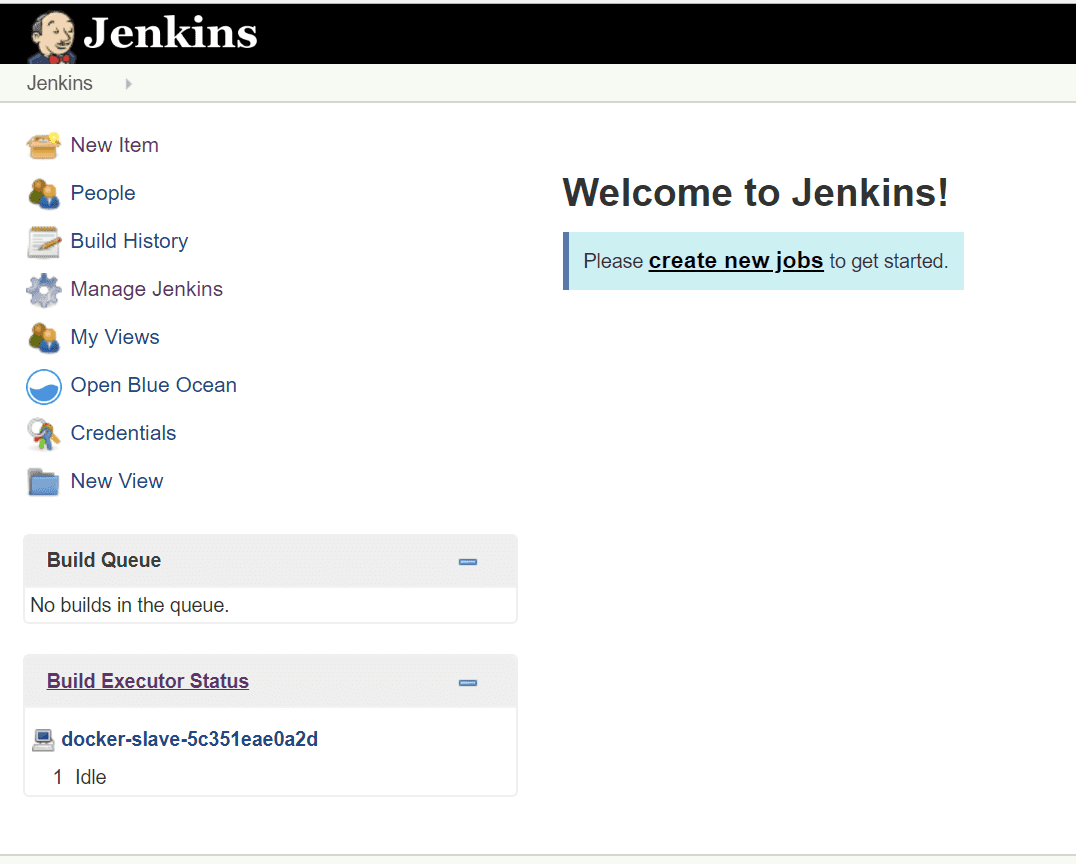Follow the create new jobs link
Image resolution: width=1076 pixels, height=864 pixels.
(735, 261)
